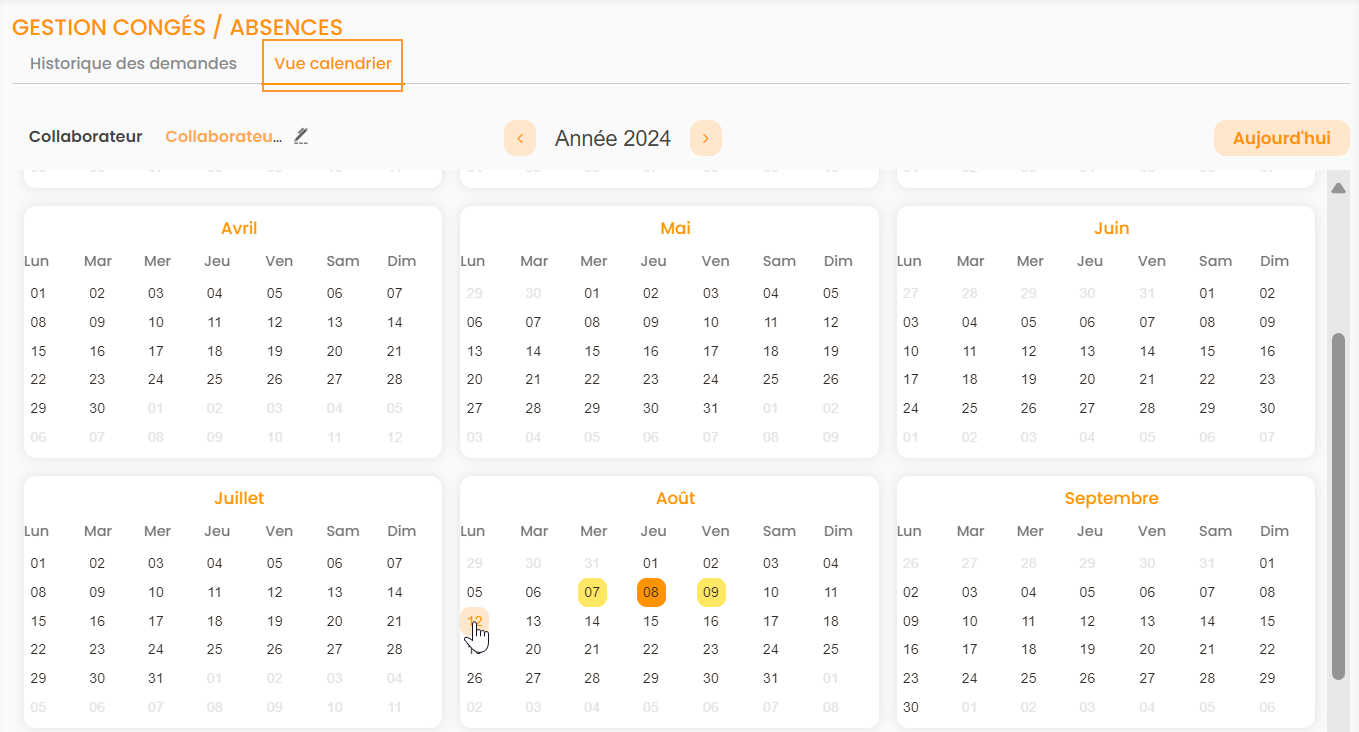This screenshot has width=1359, height=732.
Task: Click the vertical scrollbar thumb
Action: (x=1338, y=505)
